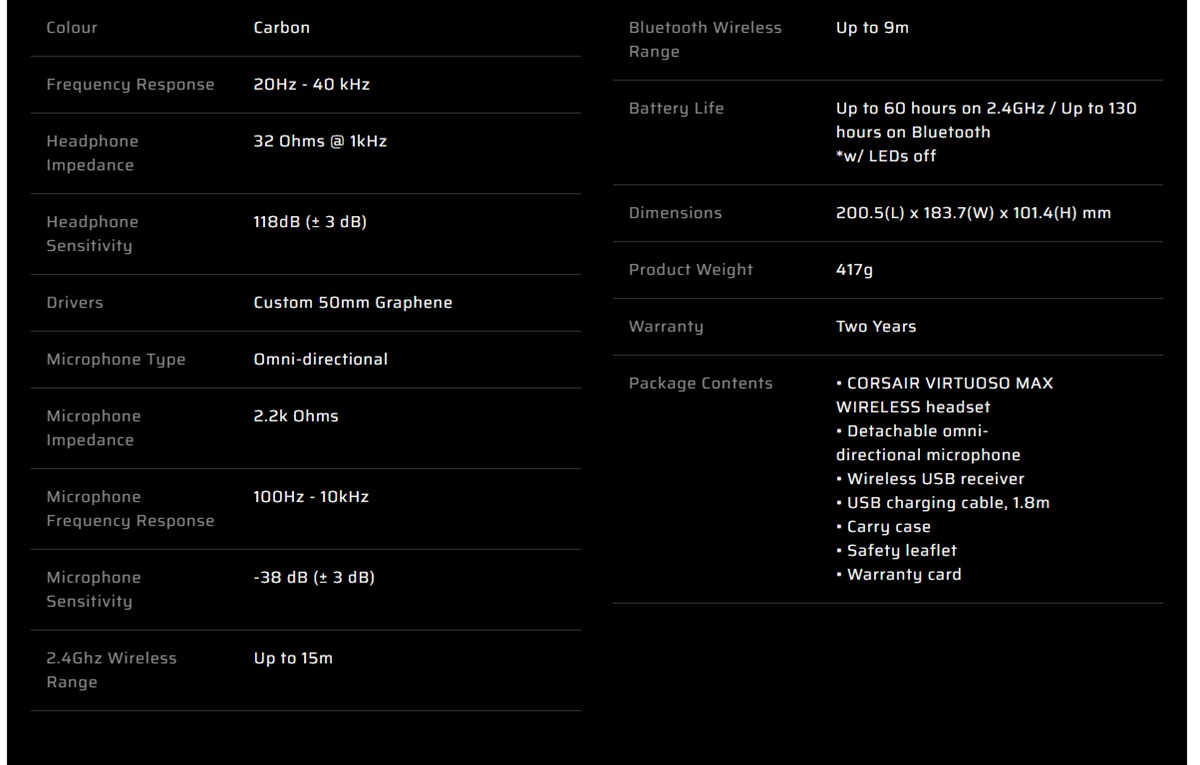Click the Headphone Impedance label
The image size is (1200, 765).
click(92, 153)
